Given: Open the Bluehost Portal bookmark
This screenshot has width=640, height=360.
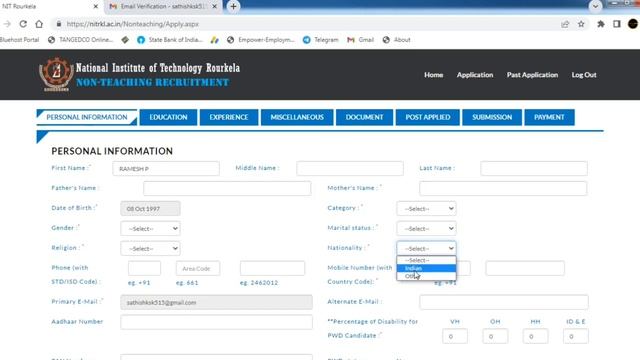Looking at the screenshot, I should (20, 40).
